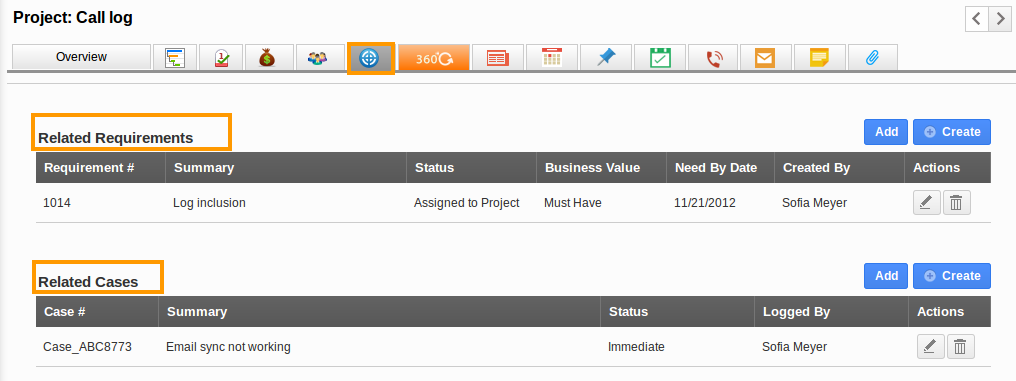1016x381 pixels.
Task: Open the orange envelope emails tab
Action: pos(765,58)
